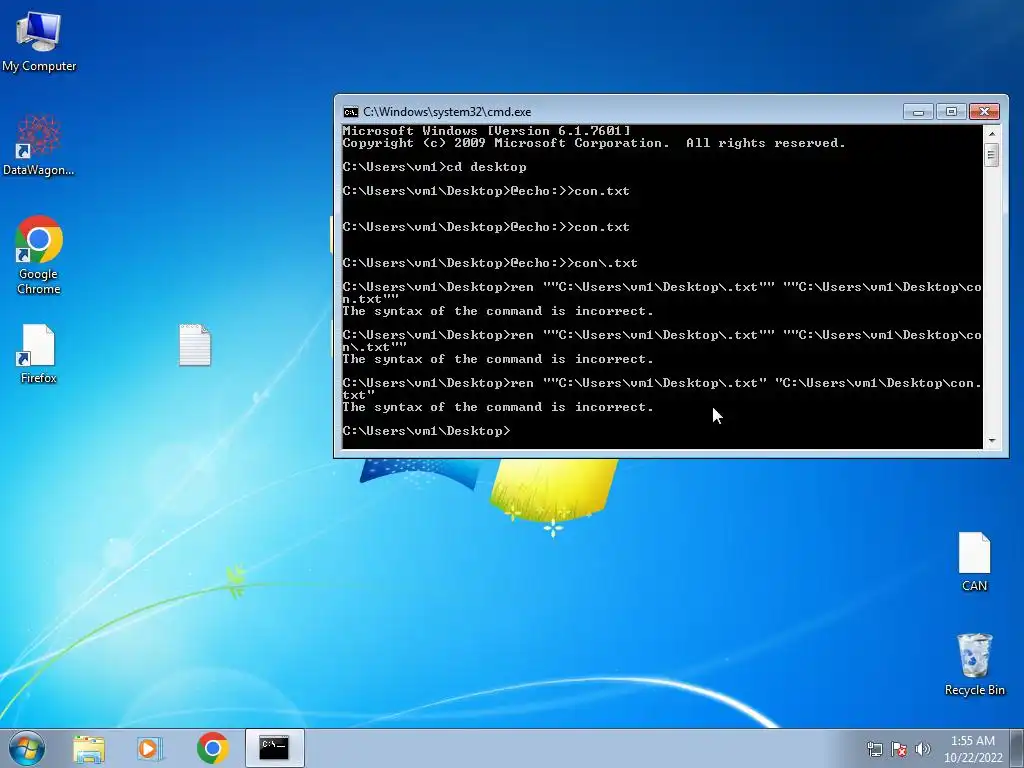Viewport: 1024px width, 768px height.
Task: Open Windows Explorer from the taskbar
Action: point(89,748)
